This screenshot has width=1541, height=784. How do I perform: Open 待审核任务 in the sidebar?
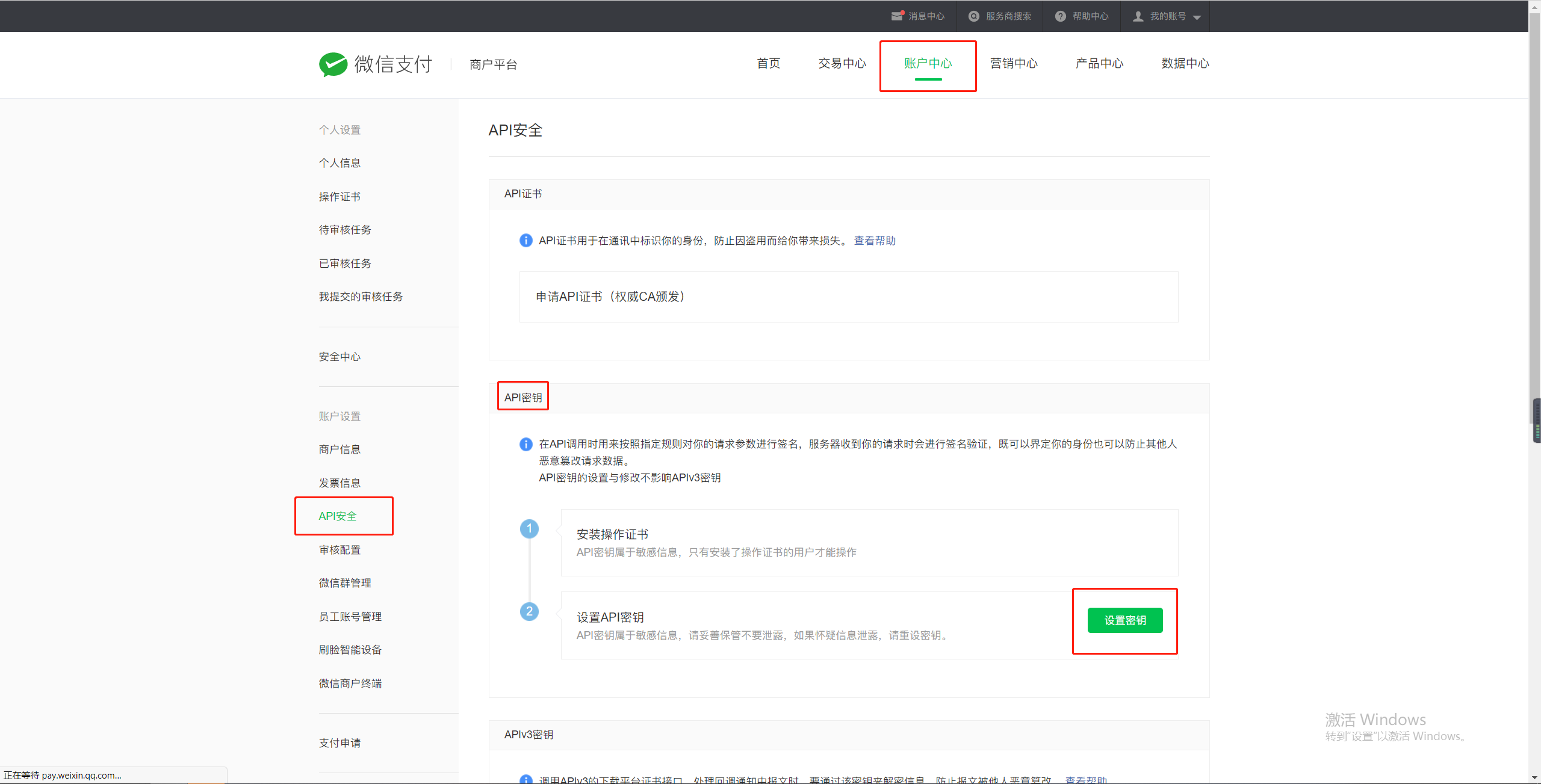[x=345, y=230]
